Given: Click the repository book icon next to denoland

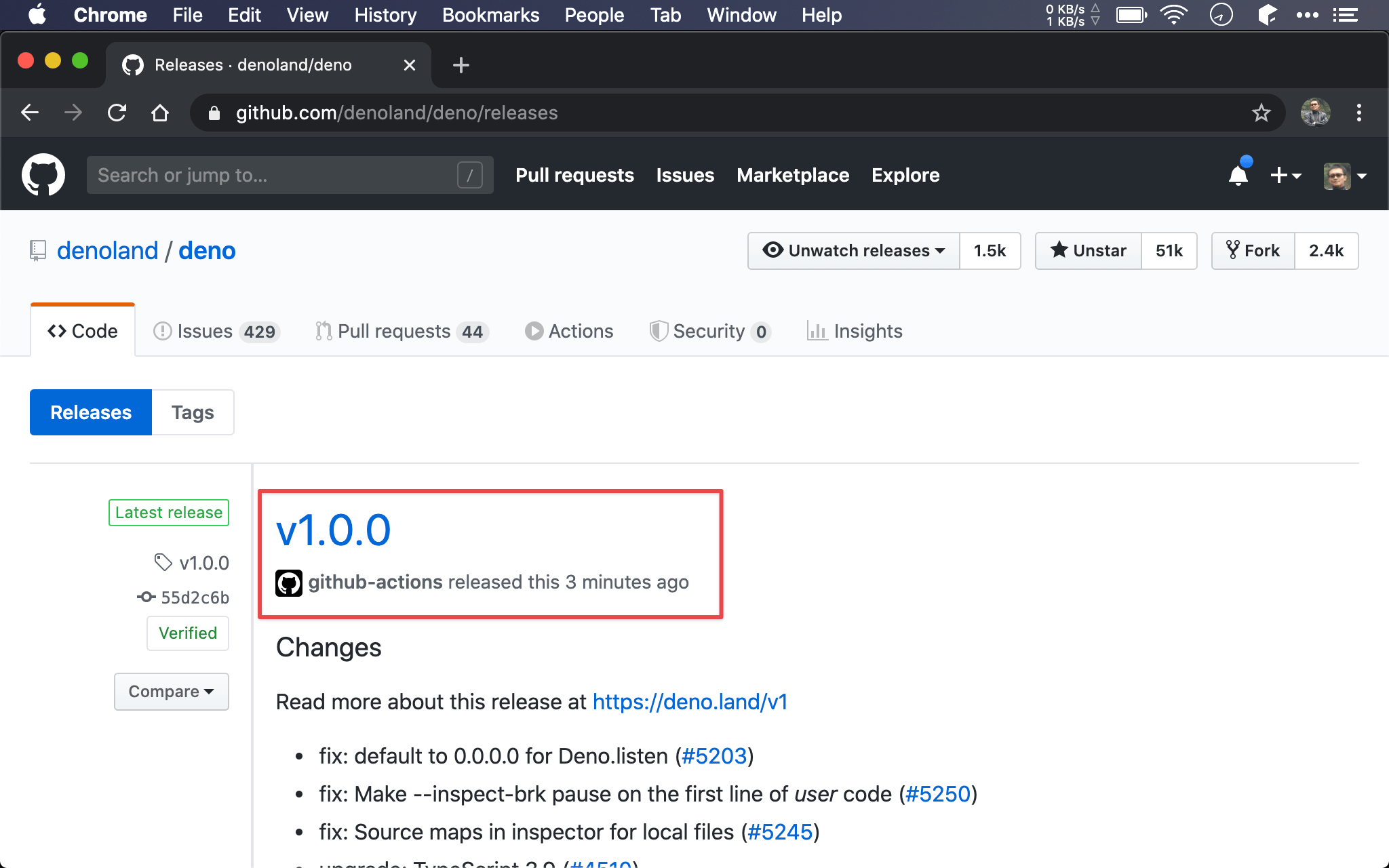Looking at the screenshot, I should pos(38,251).
